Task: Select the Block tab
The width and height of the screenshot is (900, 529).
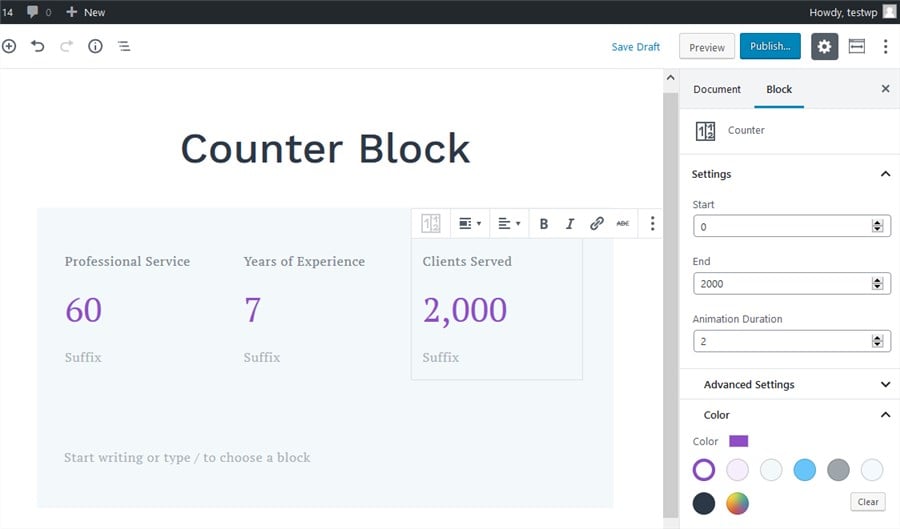Action: [x=779, y=89]
